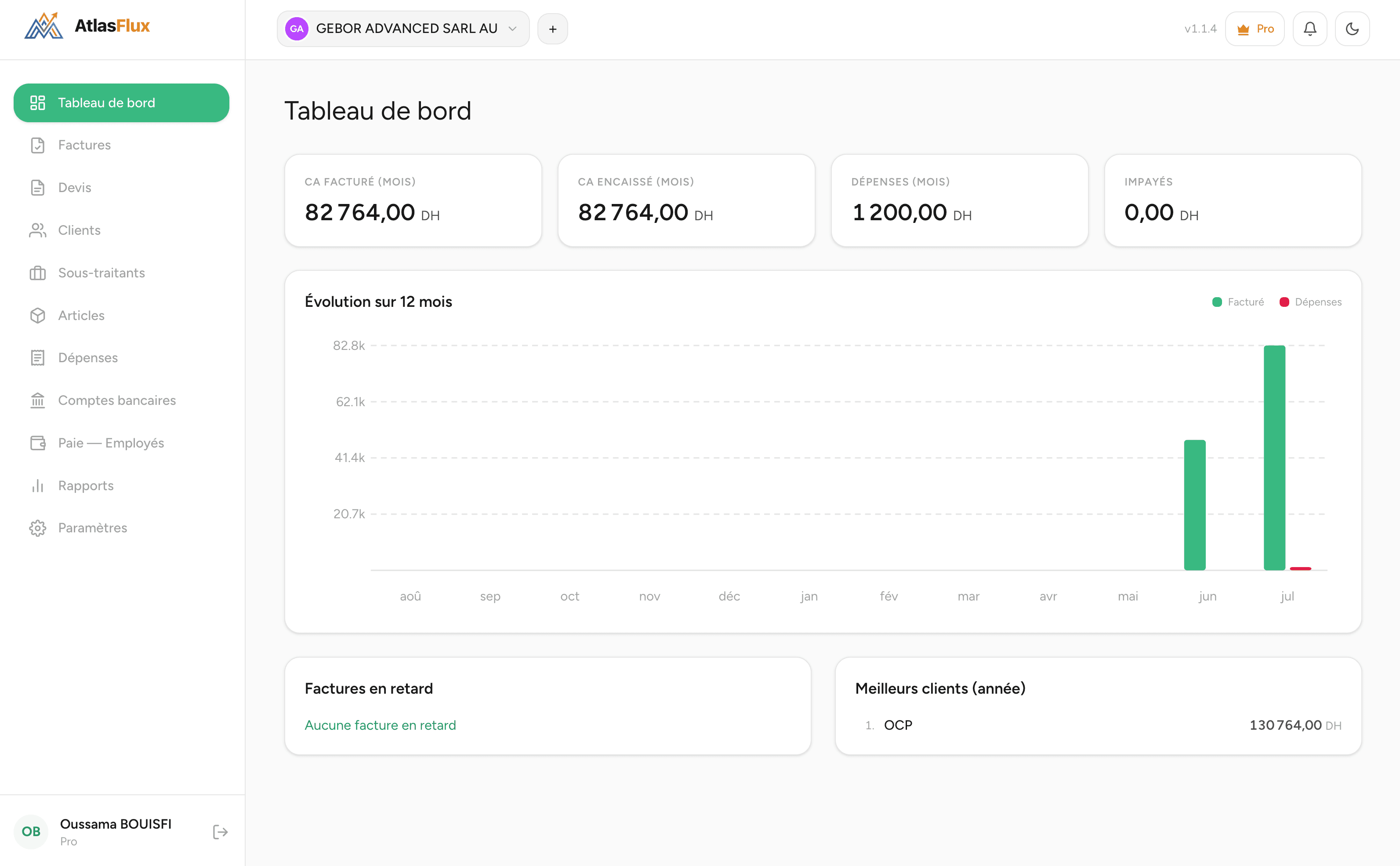Click the CA ENCAISSÉ (MOIS) card
This screenshot has height=866, width=1400.
point(686,200)
